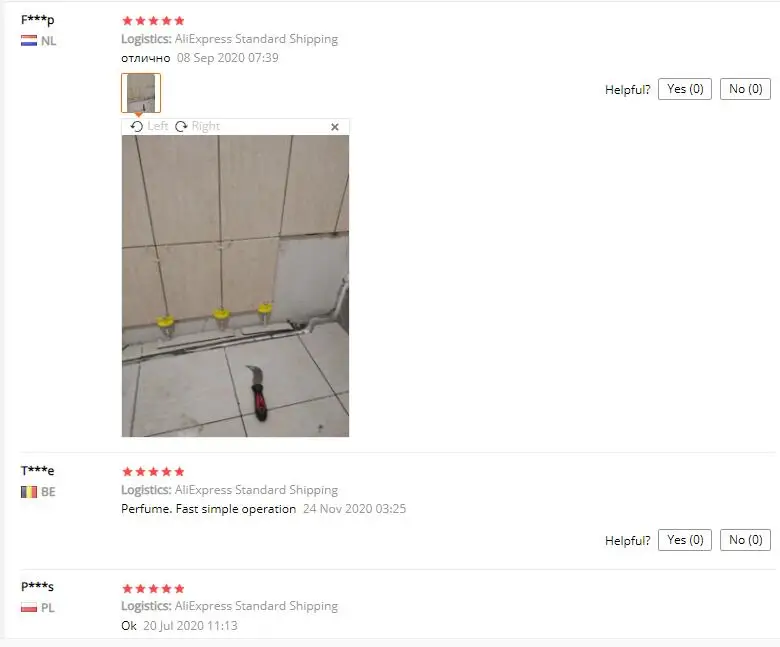Screen dimensions: 780x647
Task: Select reviewer name P***s
Action: 37,586
